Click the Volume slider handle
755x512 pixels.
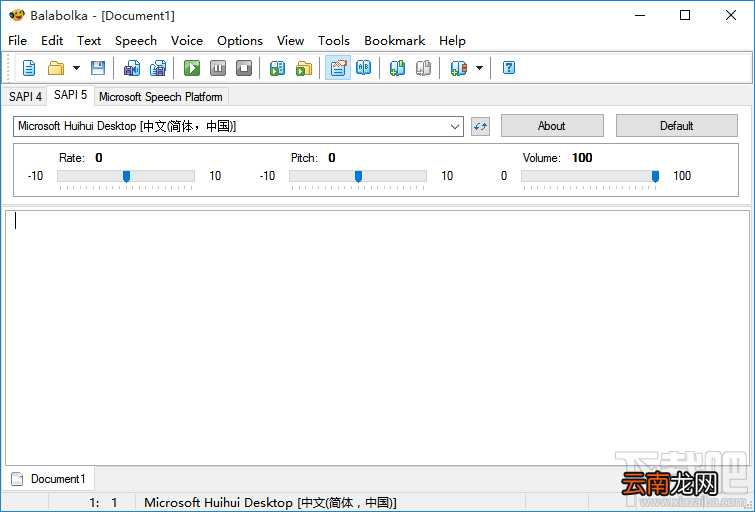point(655,176)
